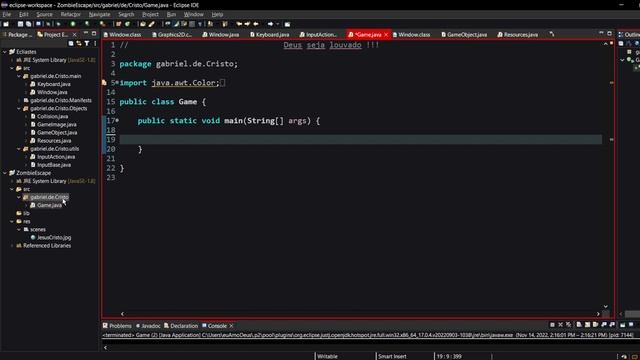Image resolution: width=640 pixels, height=360 pixels.
Task: Click the New Java Class green icon
Action: click(x=127, y=24)
